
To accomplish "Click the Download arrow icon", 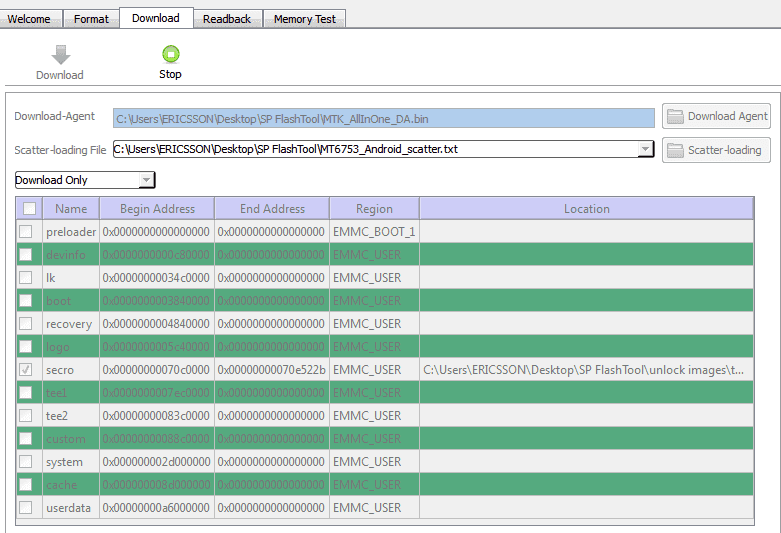I will [x=60, y=55].
